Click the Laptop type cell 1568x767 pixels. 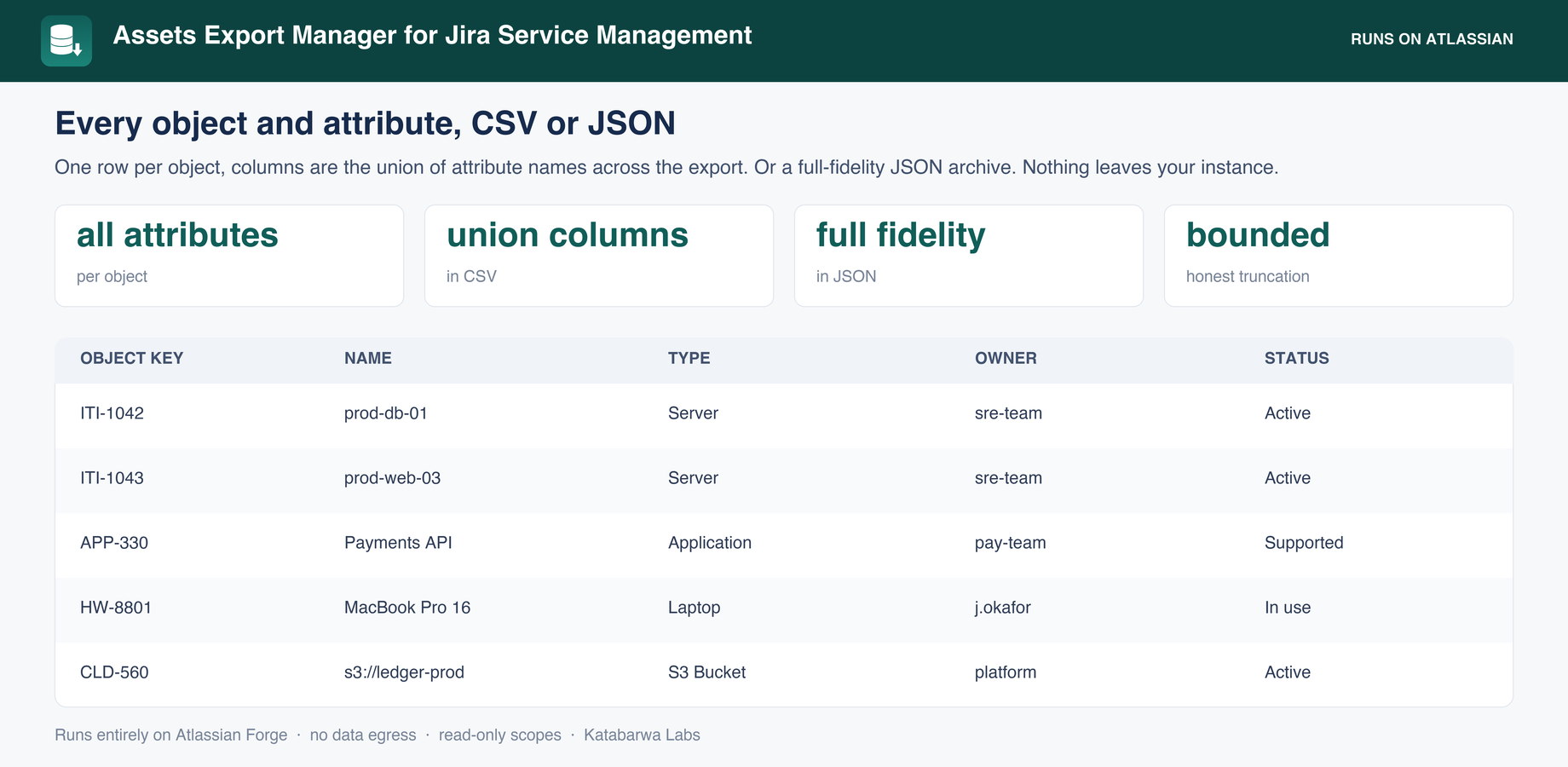[x=695, y=608]
